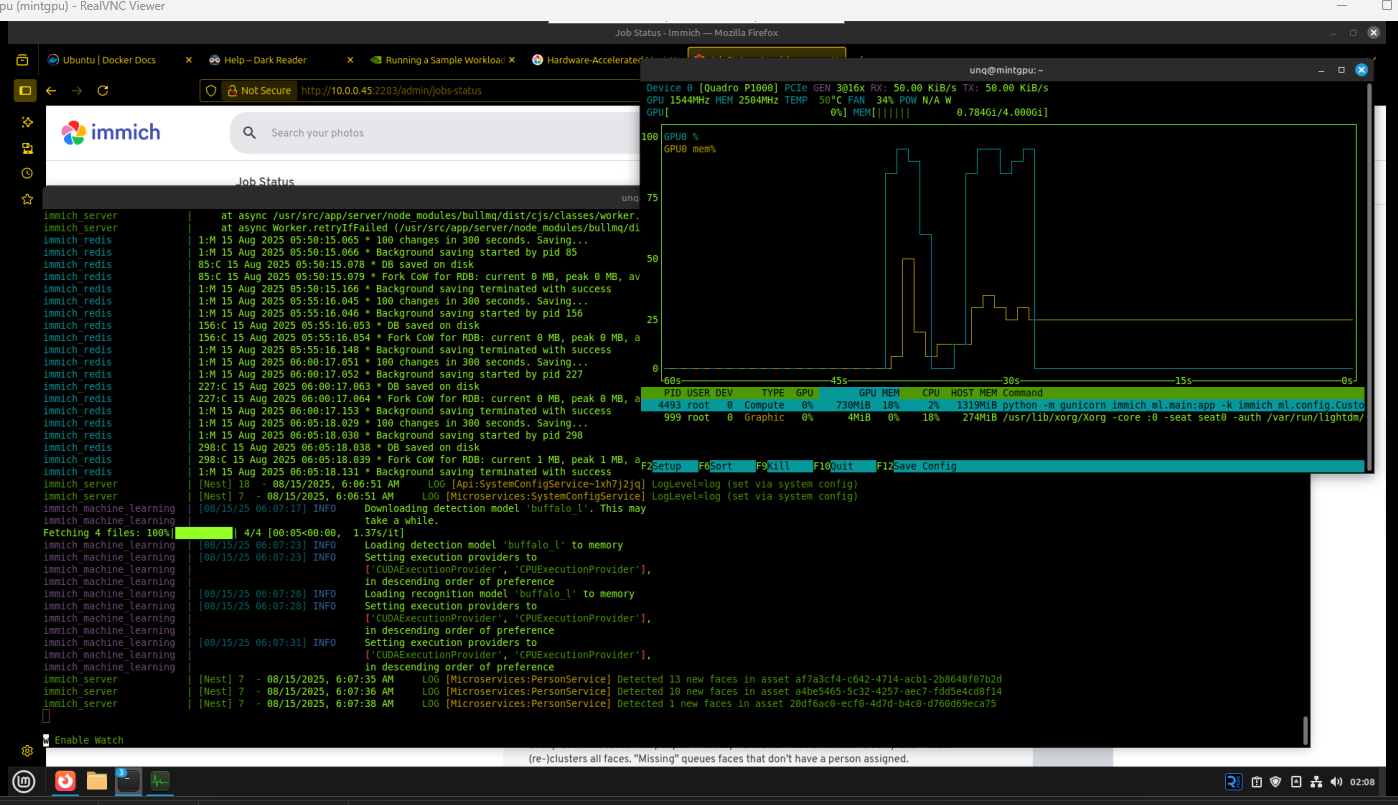Go back using the browser back arrow
The height and width of the screenshot is (805, 1398).
[x=51, y=90]
